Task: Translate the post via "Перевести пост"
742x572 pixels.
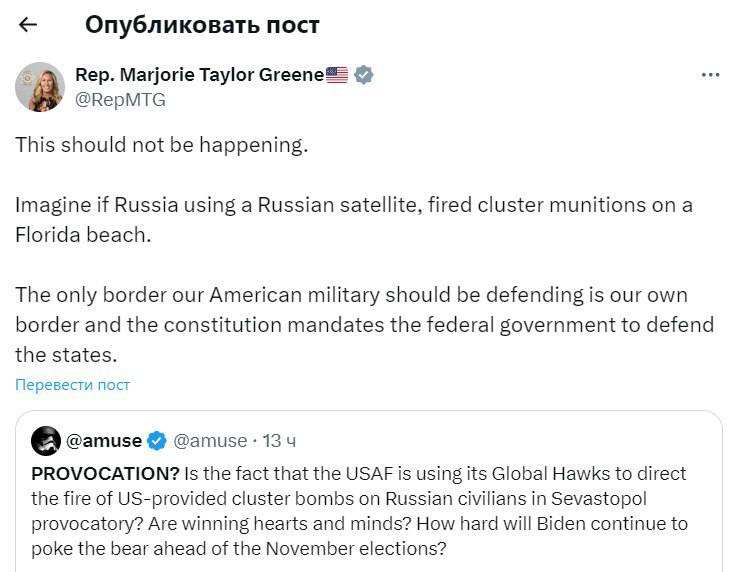Action: (x=72, y=385)
